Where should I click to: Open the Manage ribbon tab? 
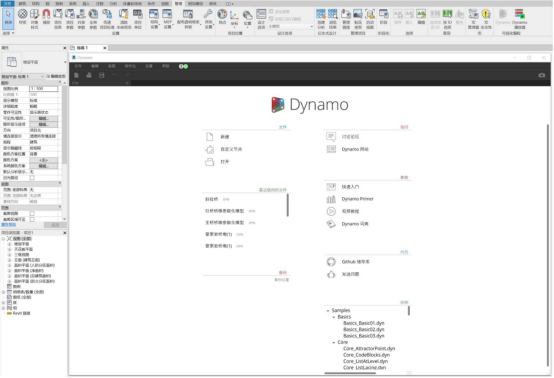178,4
